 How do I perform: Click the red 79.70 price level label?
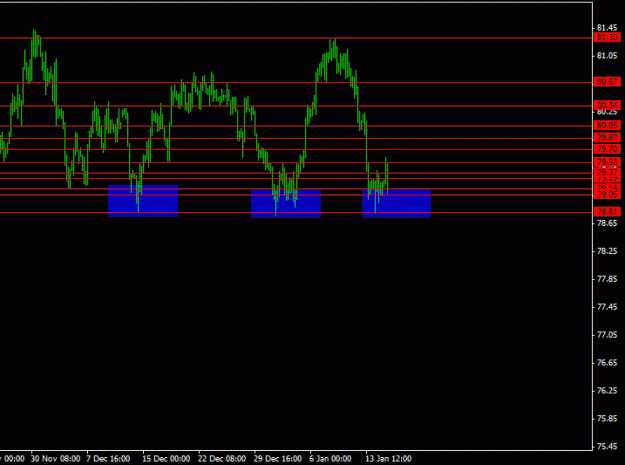[607, 149]
